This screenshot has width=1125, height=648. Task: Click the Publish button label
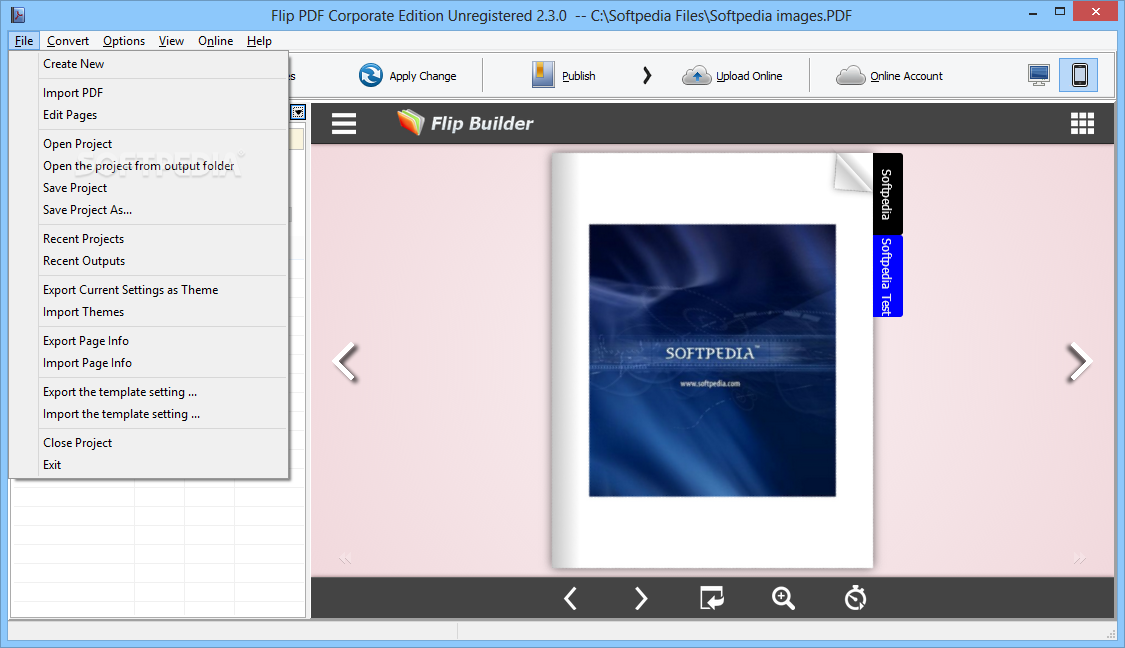point(578,76)
